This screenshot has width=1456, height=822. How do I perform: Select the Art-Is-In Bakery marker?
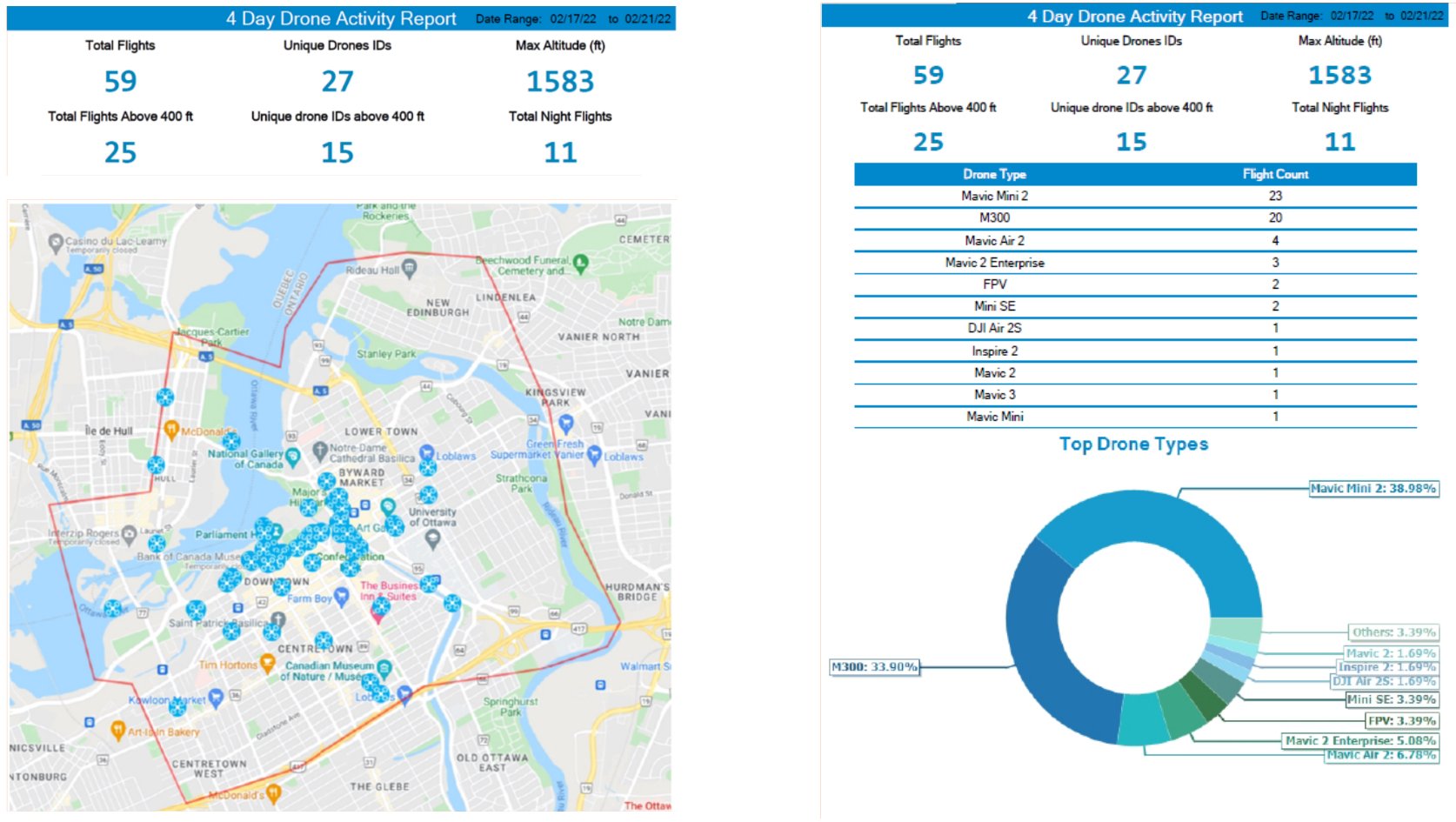point(118,731)
